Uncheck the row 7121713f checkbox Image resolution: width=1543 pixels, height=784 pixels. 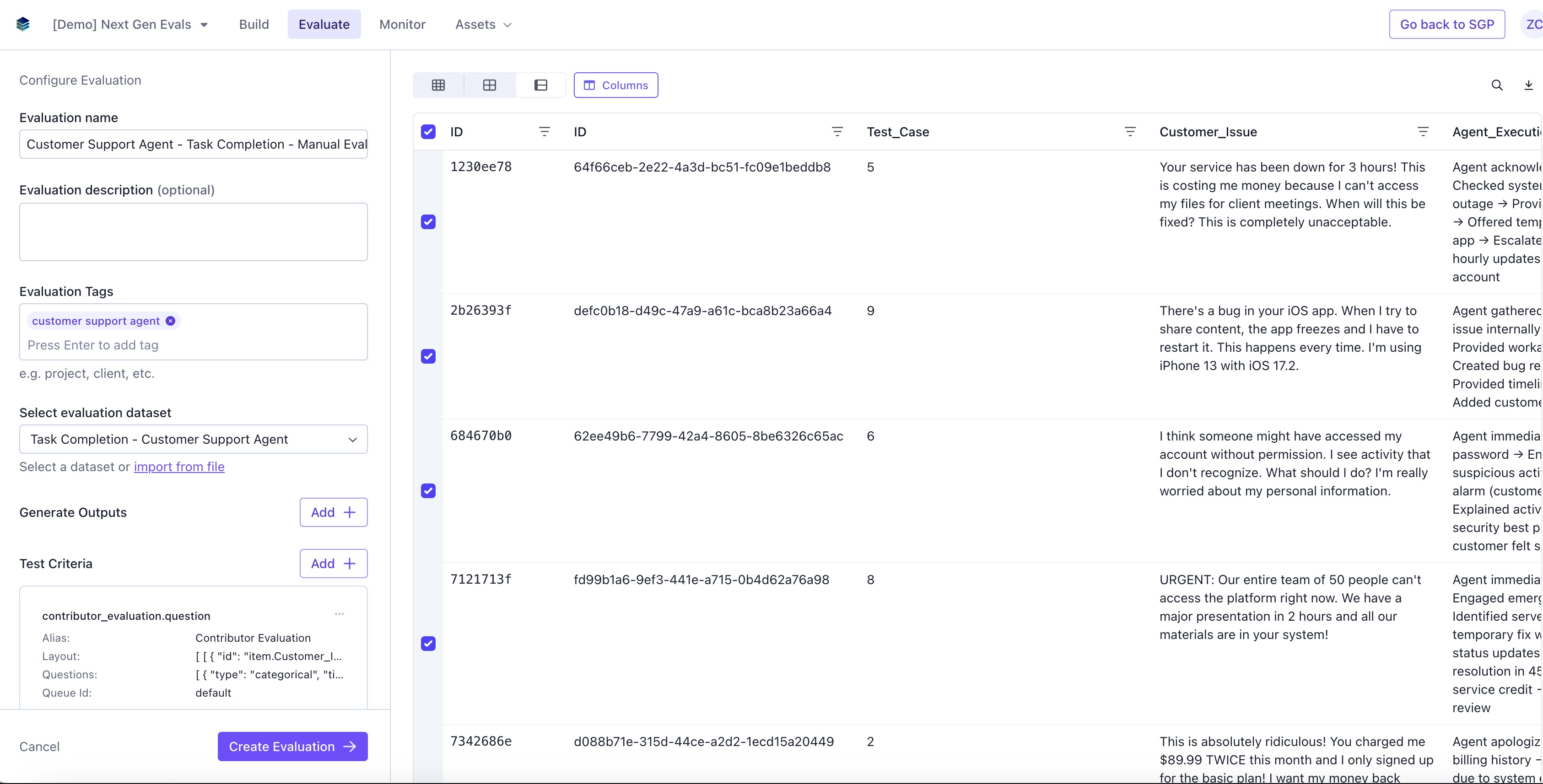point(428,644)
